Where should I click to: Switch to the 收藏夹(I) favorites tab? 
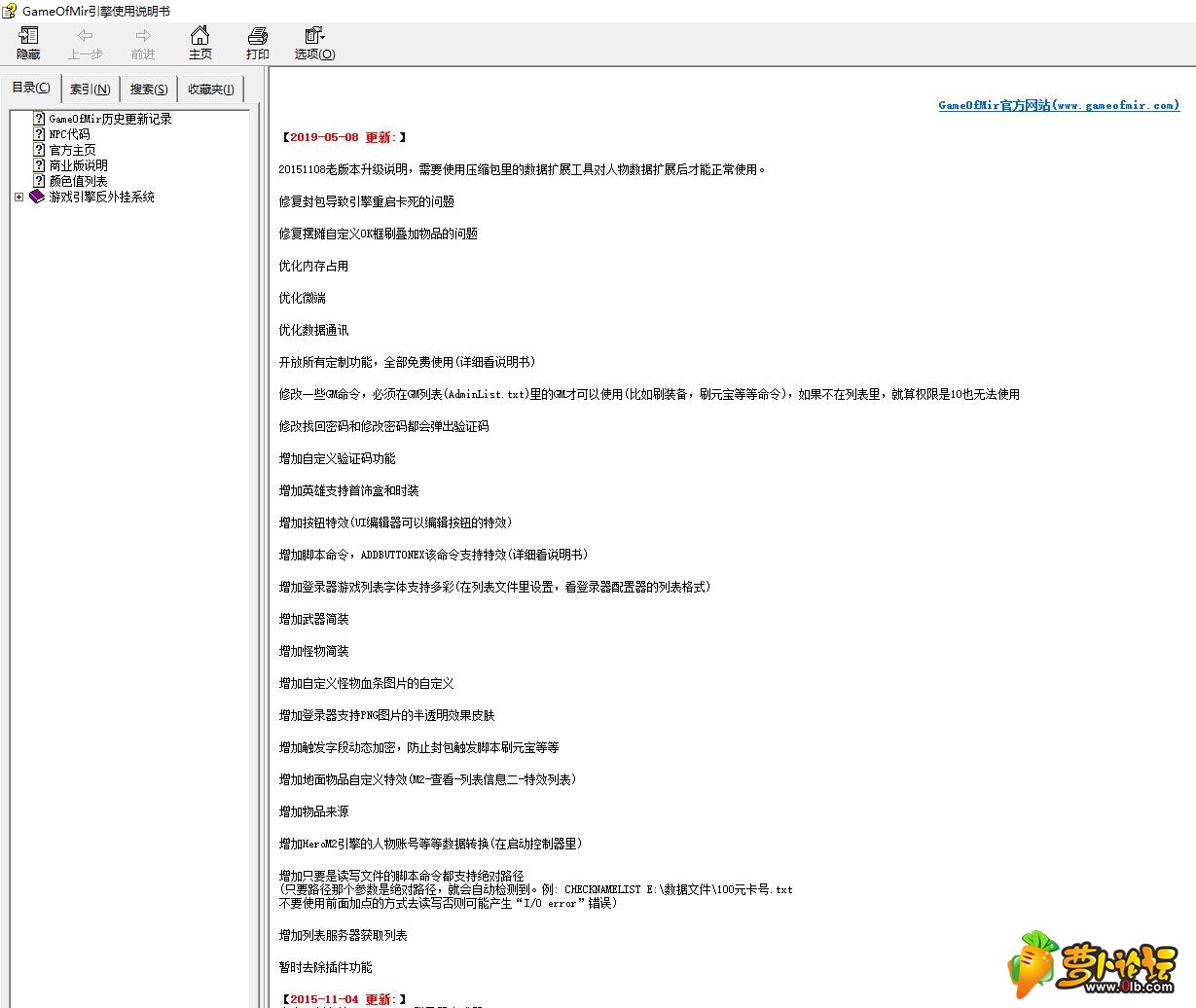click(211, 90)
